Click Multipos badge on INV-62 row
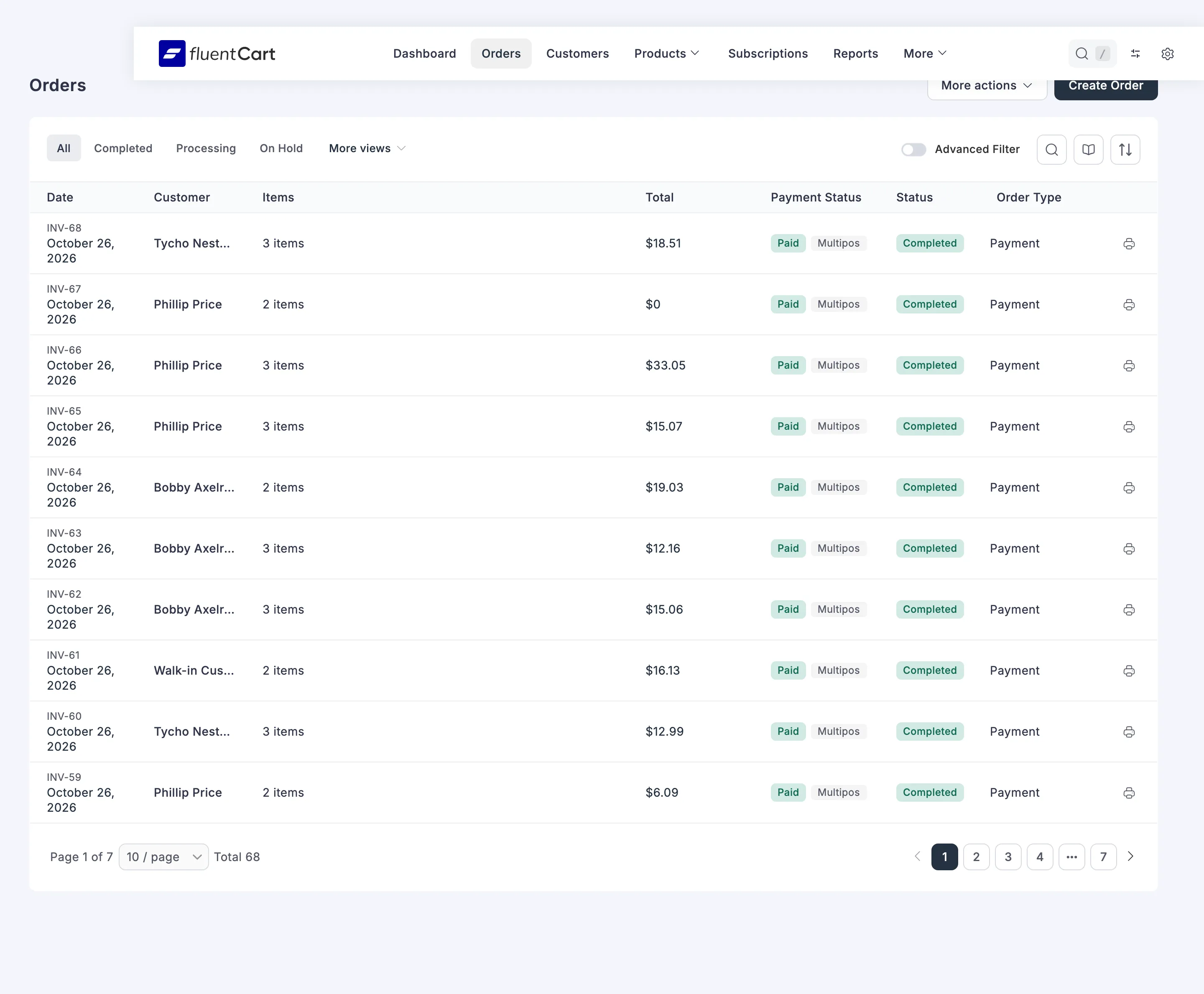This screenshot has height=994, width=1204. 838,610
